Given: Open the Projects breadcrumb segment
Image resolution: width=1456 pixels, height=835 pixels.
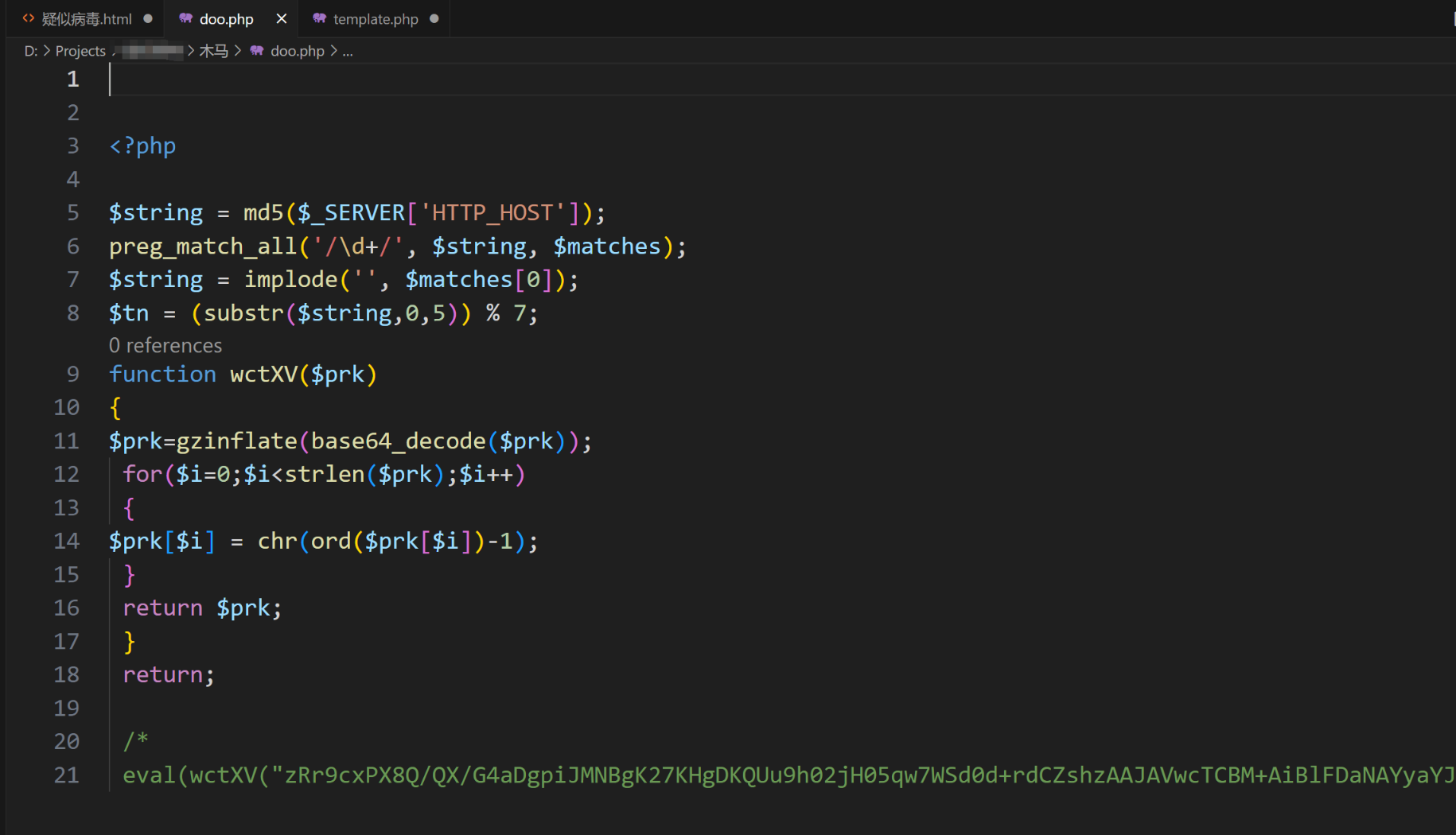Looking at the screenshot, I should (80, 51).
